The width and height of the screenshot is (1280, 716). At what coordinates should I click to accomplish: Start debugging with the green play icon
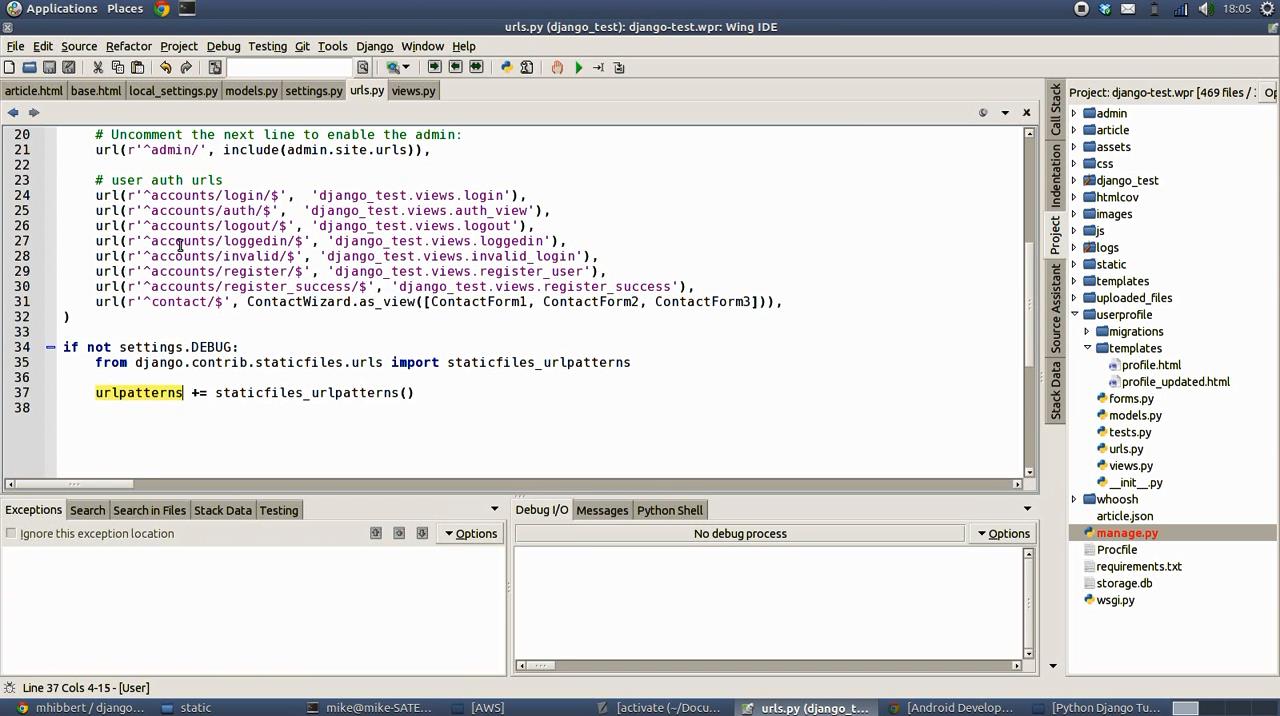pyautogui.click(x=578, y=67)
